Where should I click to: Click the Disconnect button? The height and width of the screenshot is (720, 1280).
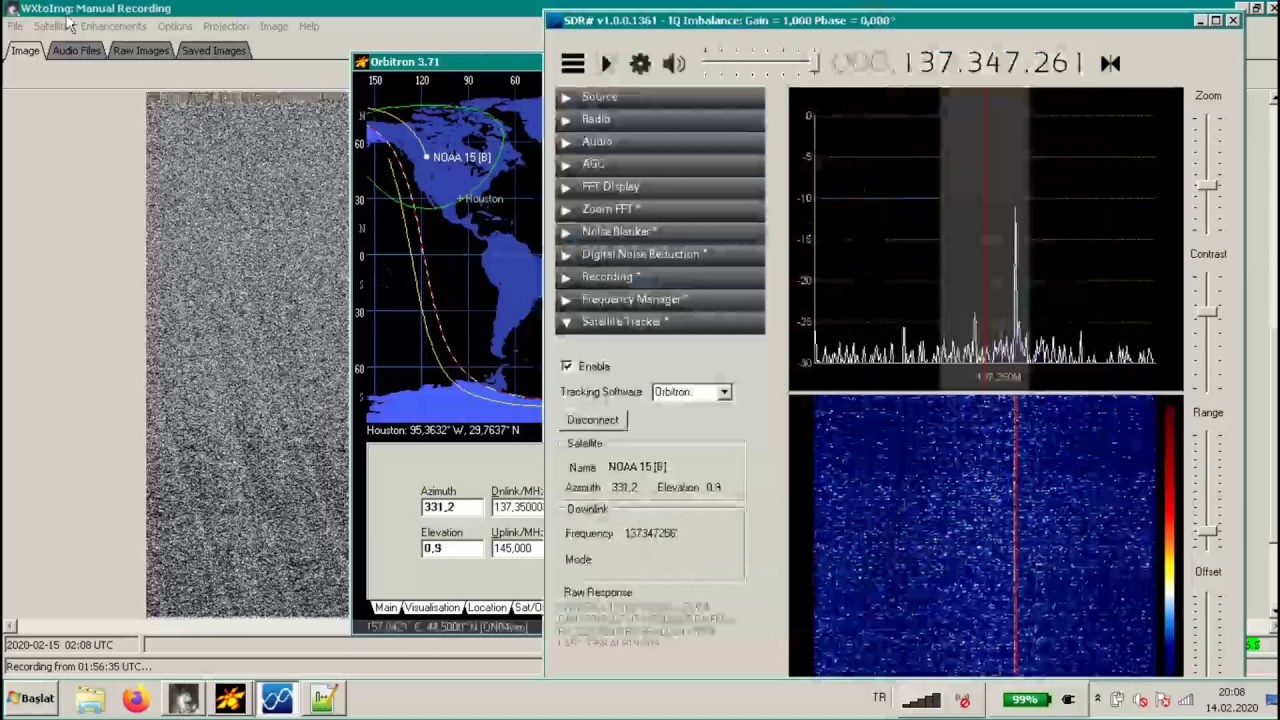593,420
